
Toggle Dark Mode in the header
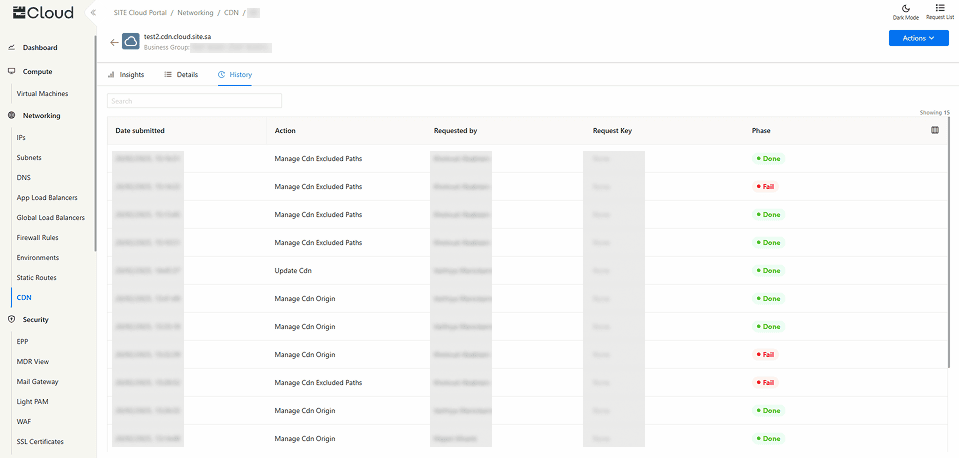[905, 11]
